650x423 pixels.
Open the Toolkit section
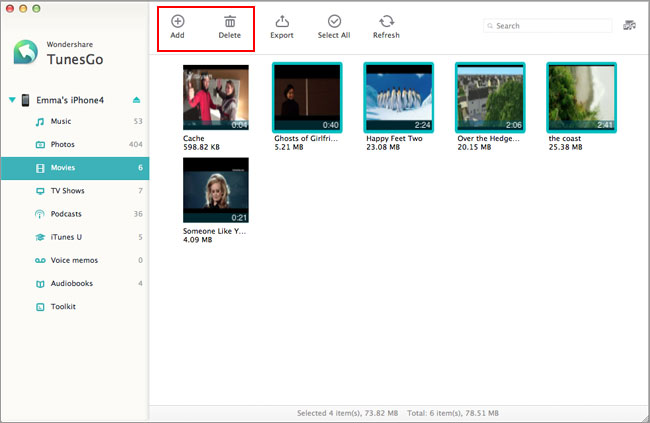click(75, 307)
